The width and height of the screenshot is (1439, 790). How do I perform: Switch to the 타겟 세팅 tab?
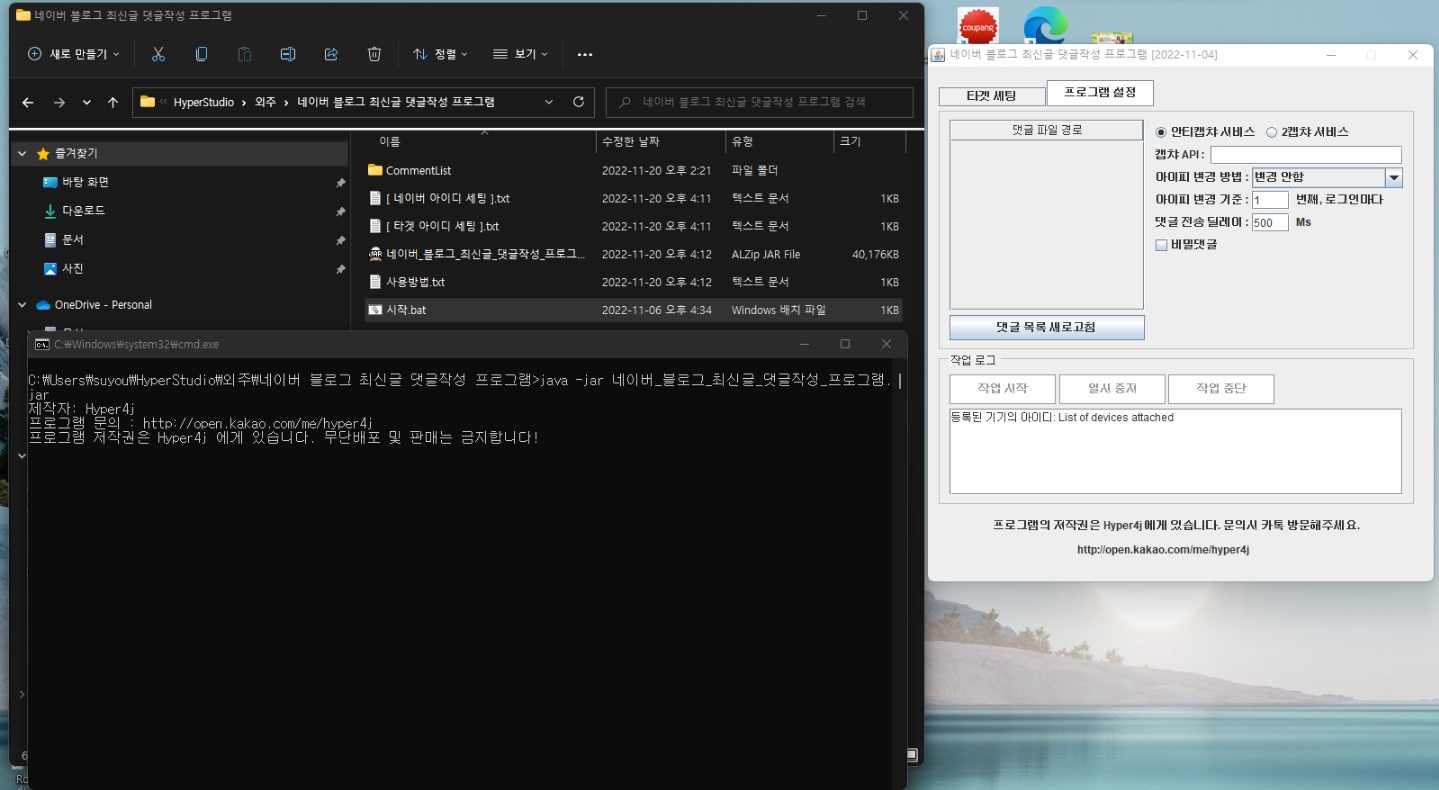992,96
